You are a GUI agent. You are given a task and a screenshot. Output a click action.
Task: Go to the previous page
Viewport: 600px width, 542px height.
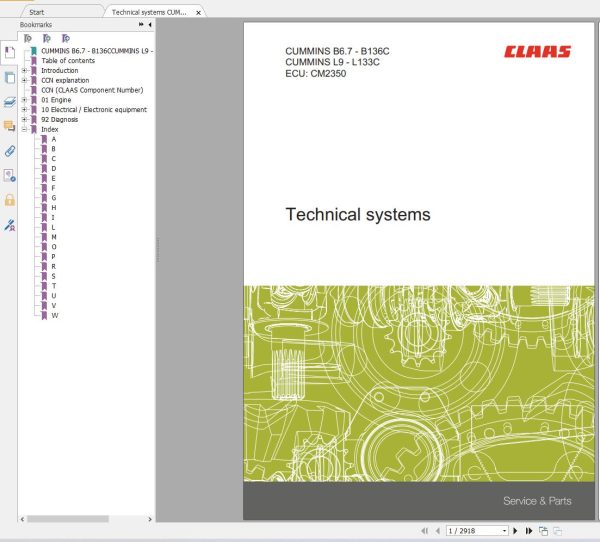pyautogui.click(x=438, y=531)
